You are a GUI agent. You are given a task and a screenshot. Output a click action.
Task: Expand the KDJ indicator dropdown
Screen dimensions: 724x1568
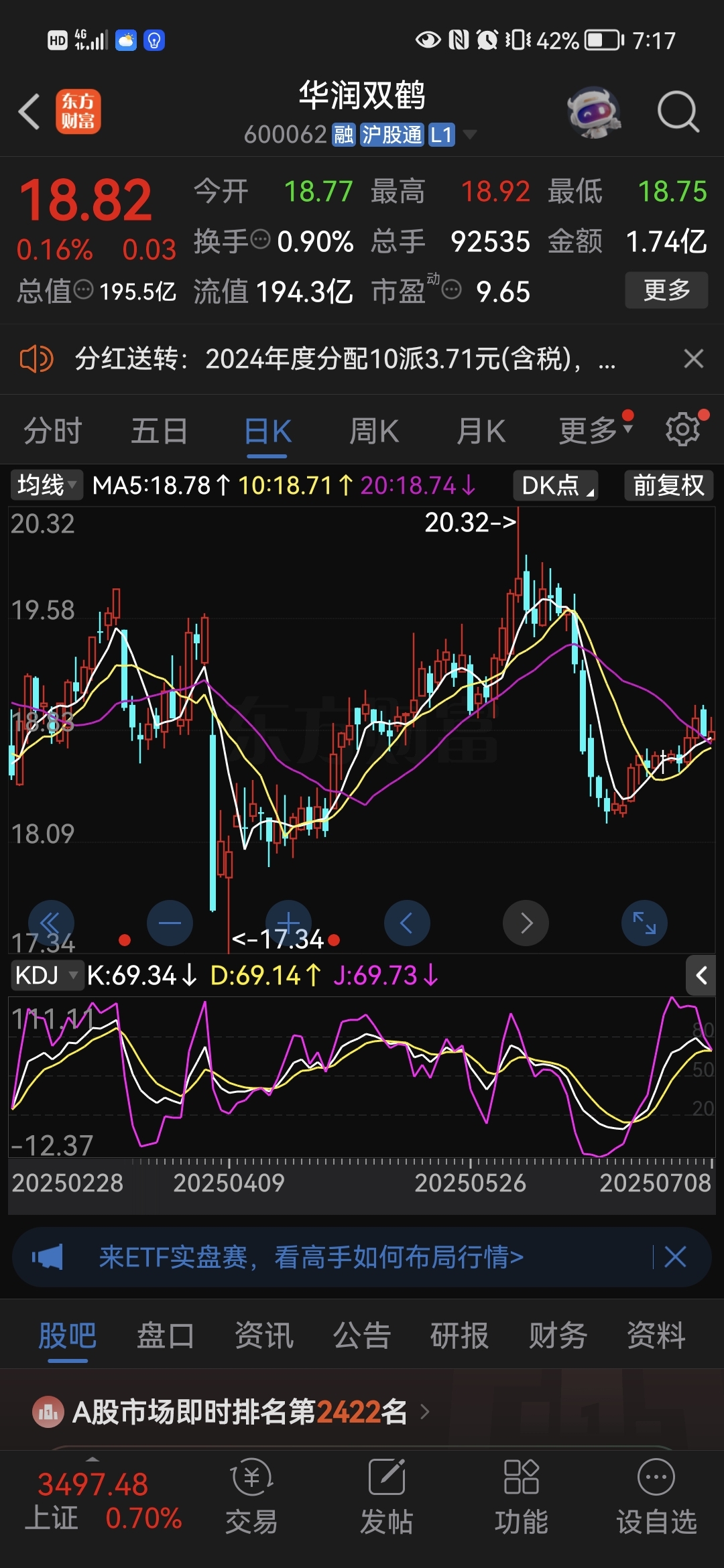point(46,976)
